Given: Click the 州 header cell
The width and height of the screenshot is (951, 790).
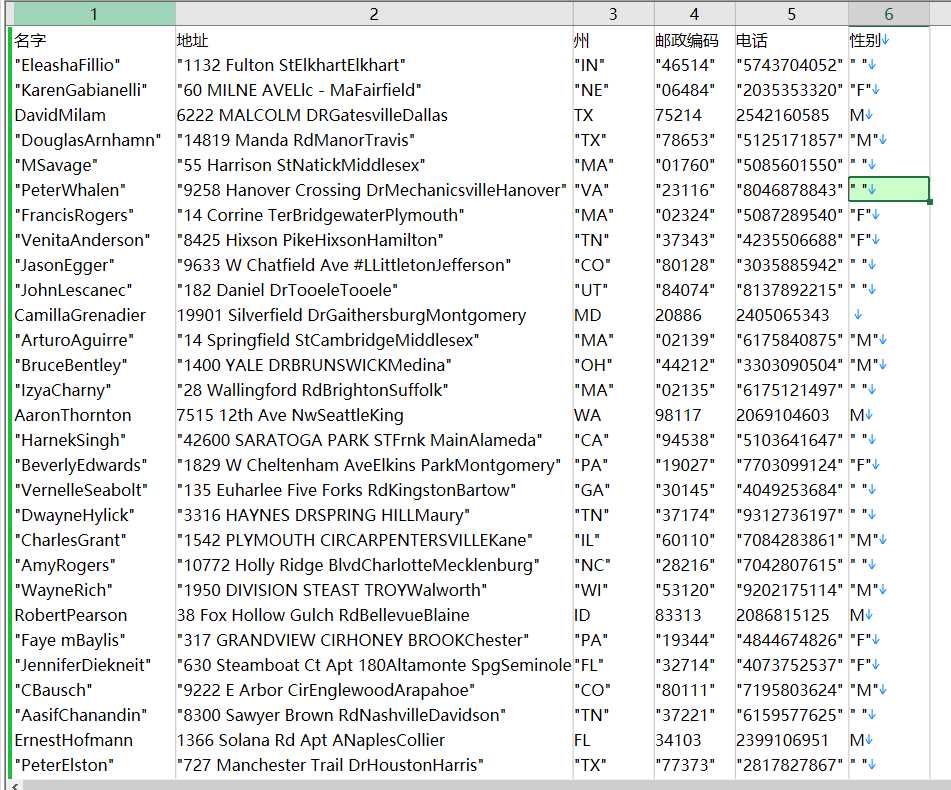Looking at the screenshot, I should tap(613, 41).
